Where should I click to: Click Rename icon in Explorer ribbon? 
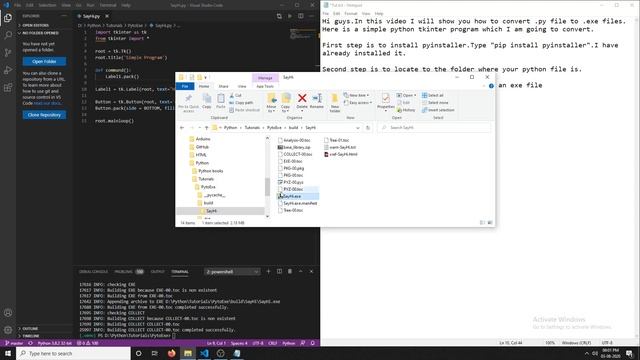click(x=317, y=101)
